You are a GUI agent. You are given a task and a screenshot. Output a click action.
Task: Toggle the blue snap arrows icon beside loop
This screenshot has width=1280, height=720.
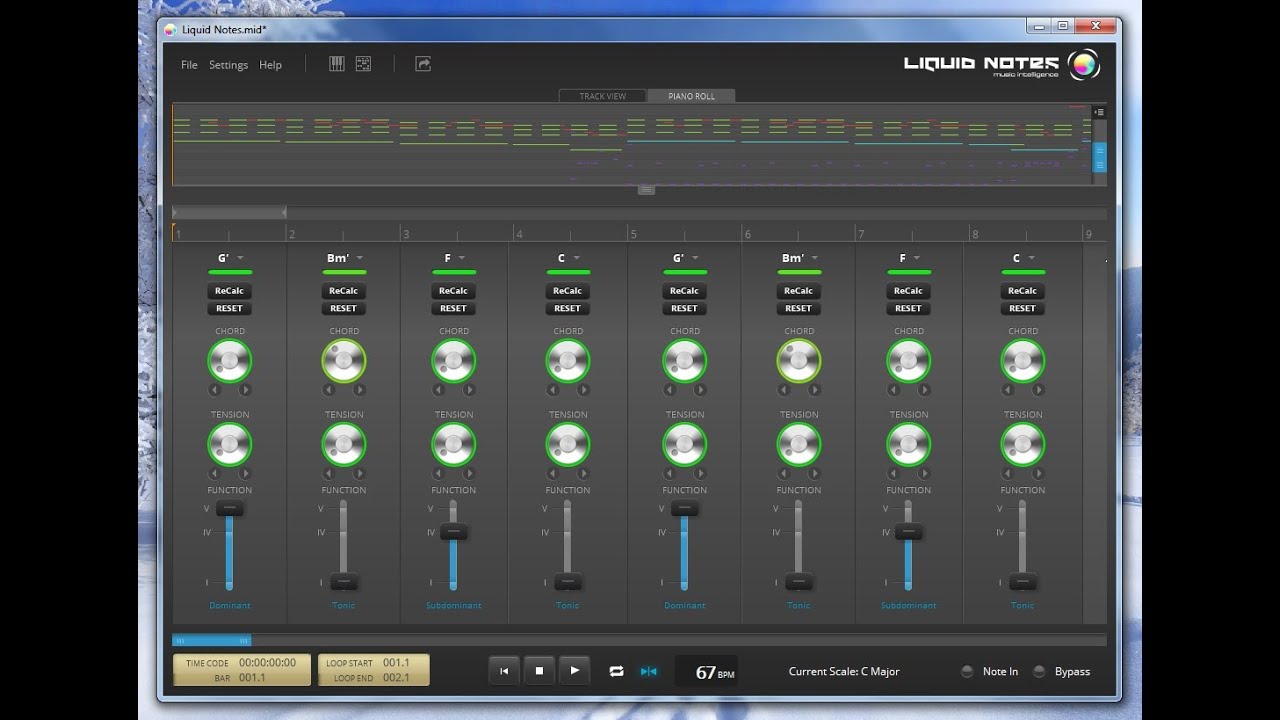click(x=649, y=671)
